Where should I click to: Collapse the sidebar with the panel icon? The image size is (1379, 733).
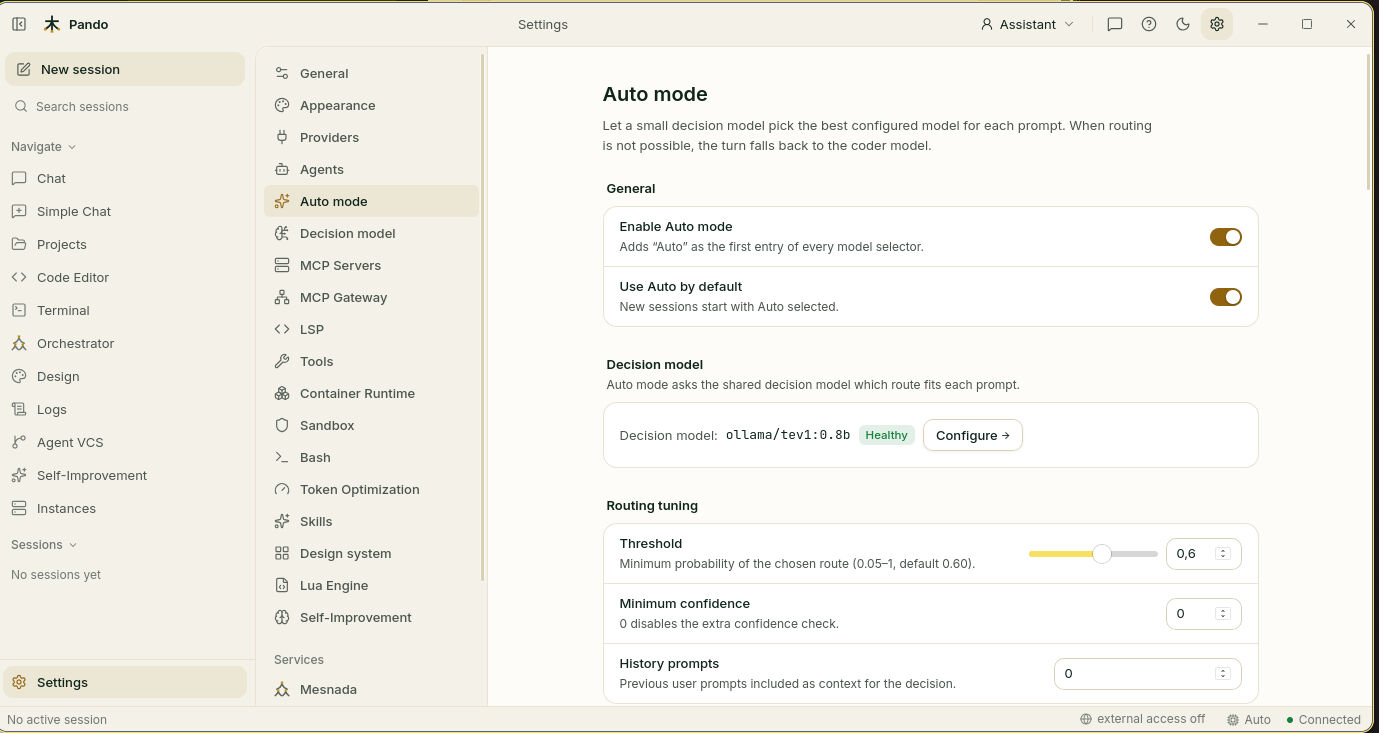[x=19, y=24]
